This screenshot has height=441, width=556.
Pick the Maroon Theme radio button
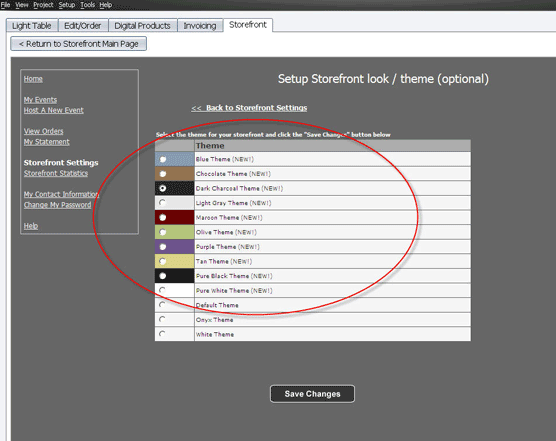pos(163,217)
